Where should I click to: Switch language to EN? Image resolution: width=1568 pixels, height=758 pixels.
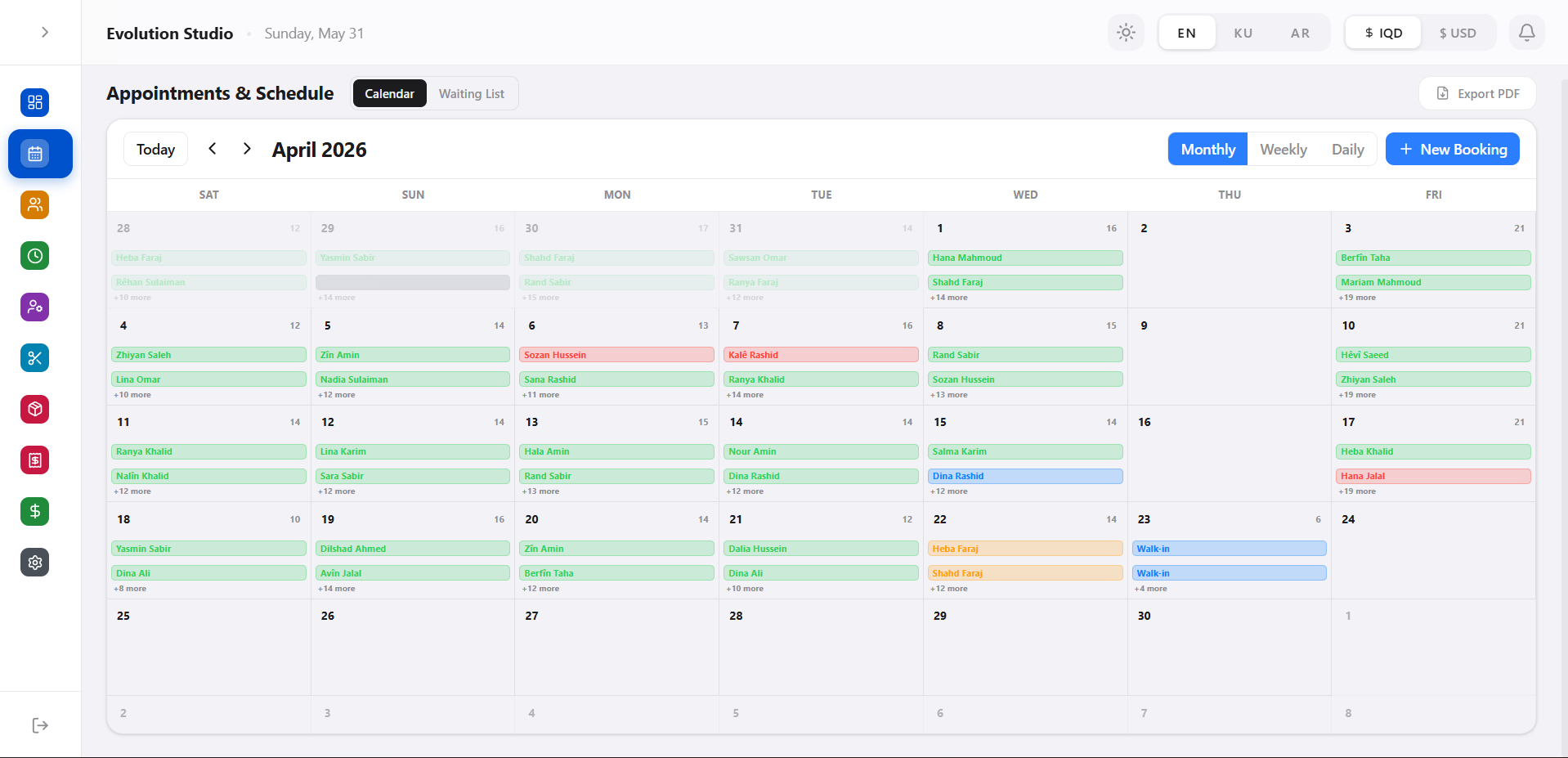[1187, 33]
